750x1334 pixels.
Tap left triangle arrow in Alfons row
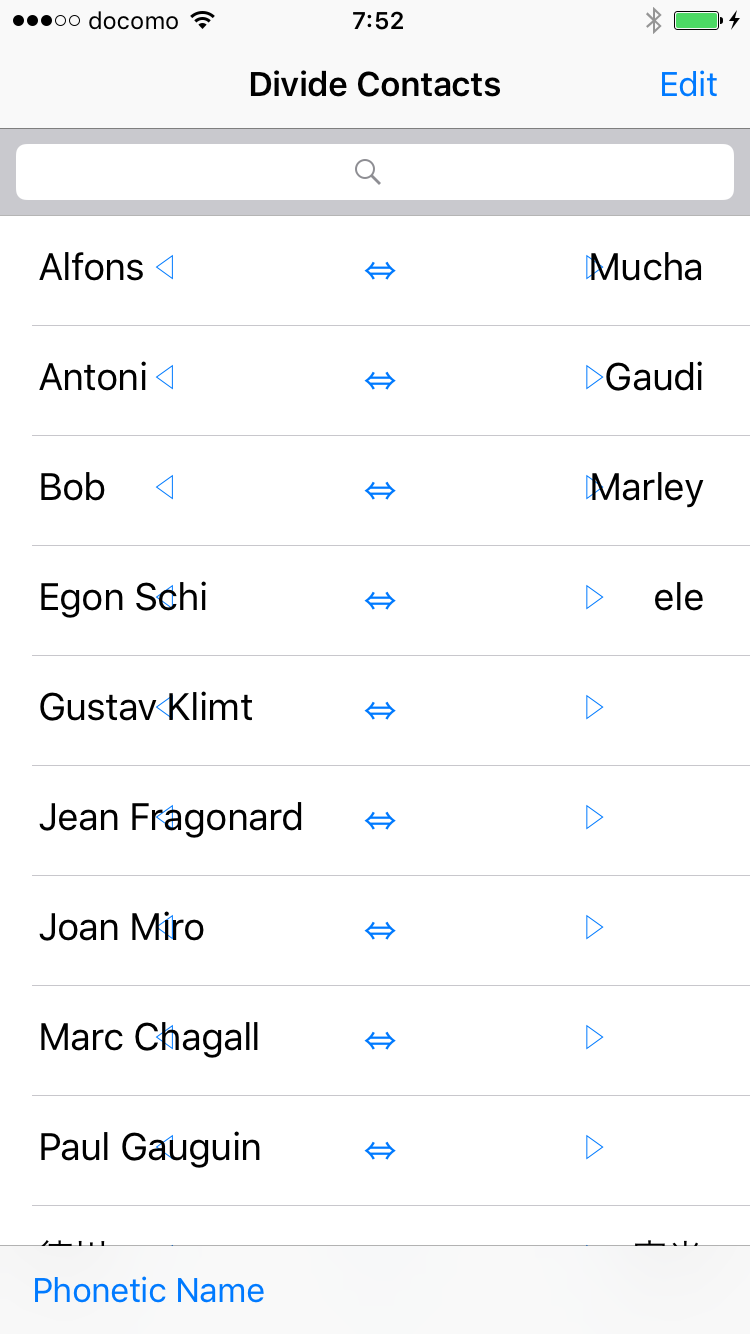165,267
